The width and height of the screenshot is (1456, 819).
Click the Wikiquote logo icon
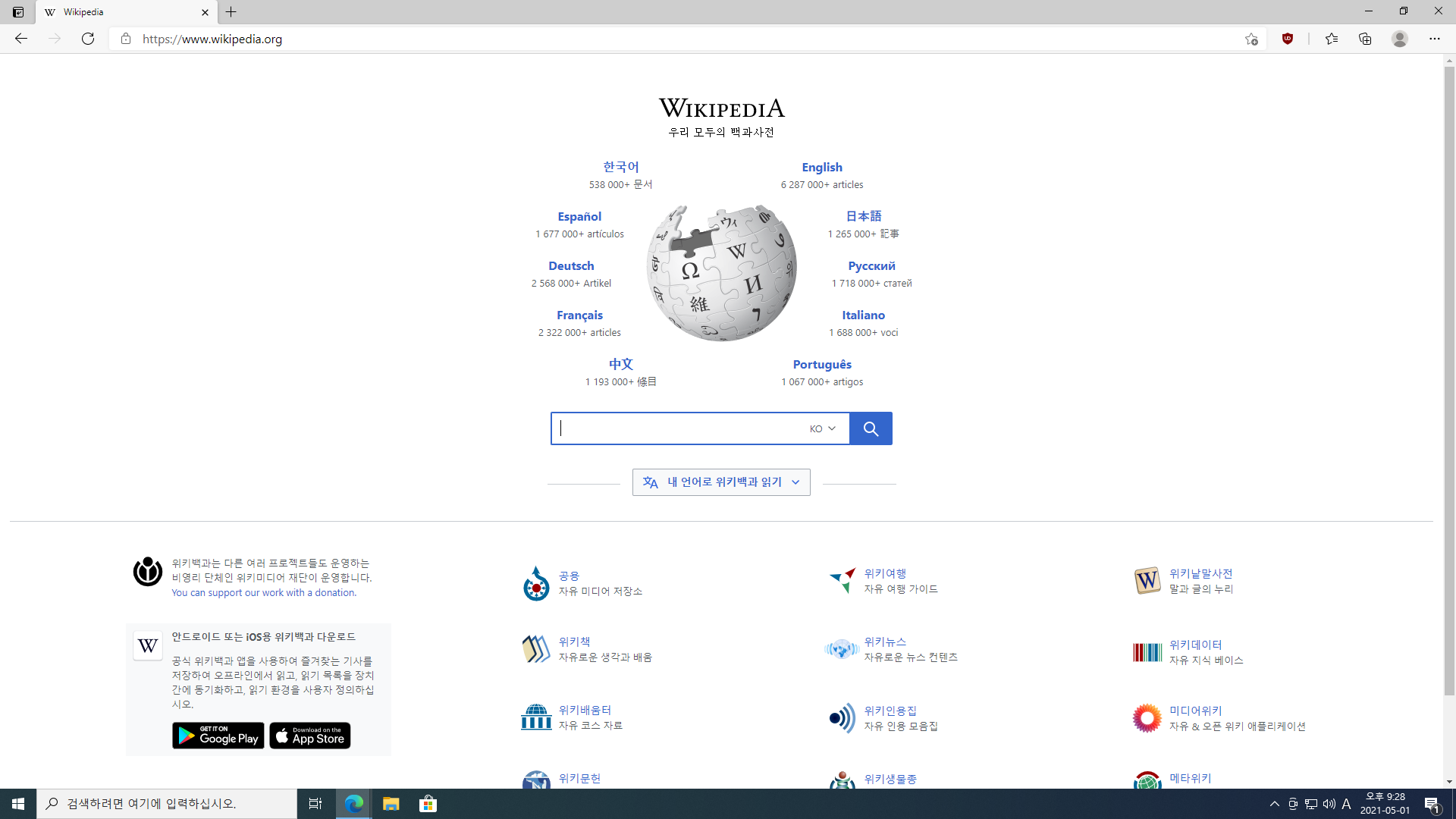click(x=842, y=717)
